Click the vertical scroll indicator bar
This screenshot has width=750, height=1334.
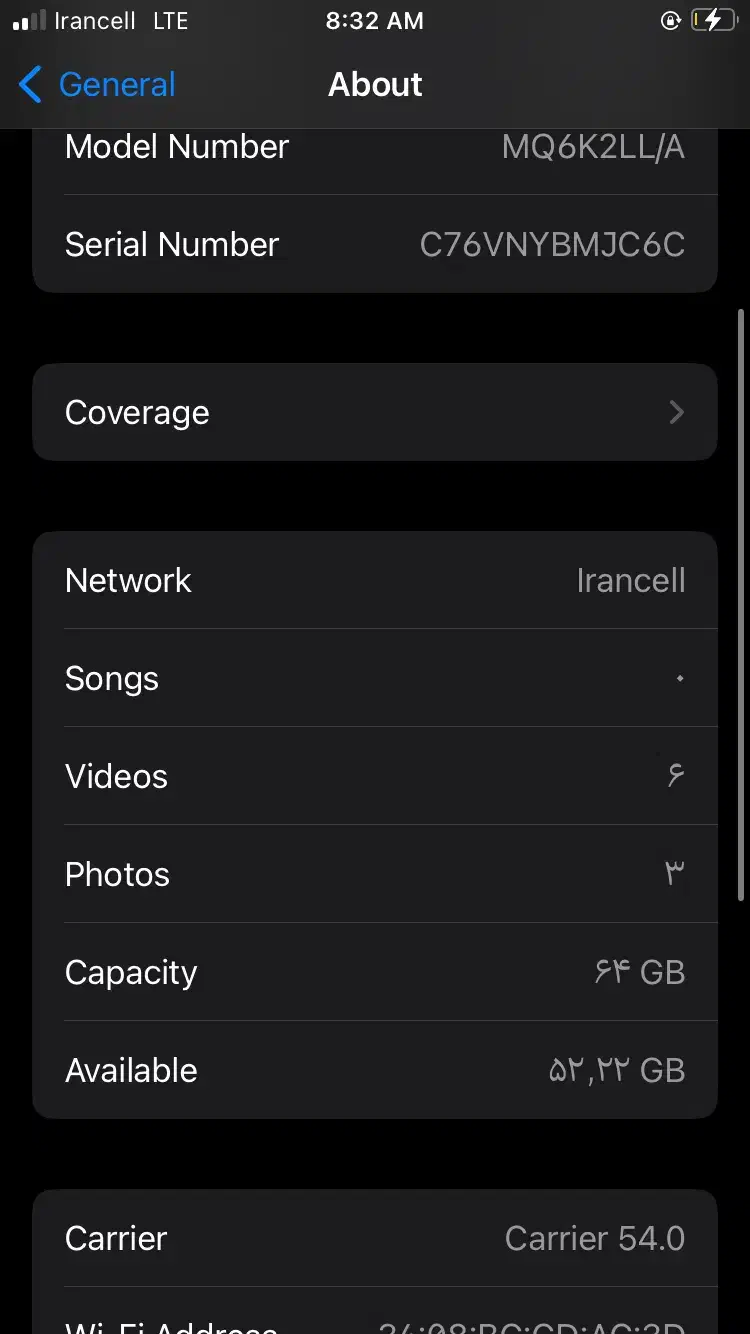pyautogui.click(x=741, y=600)
